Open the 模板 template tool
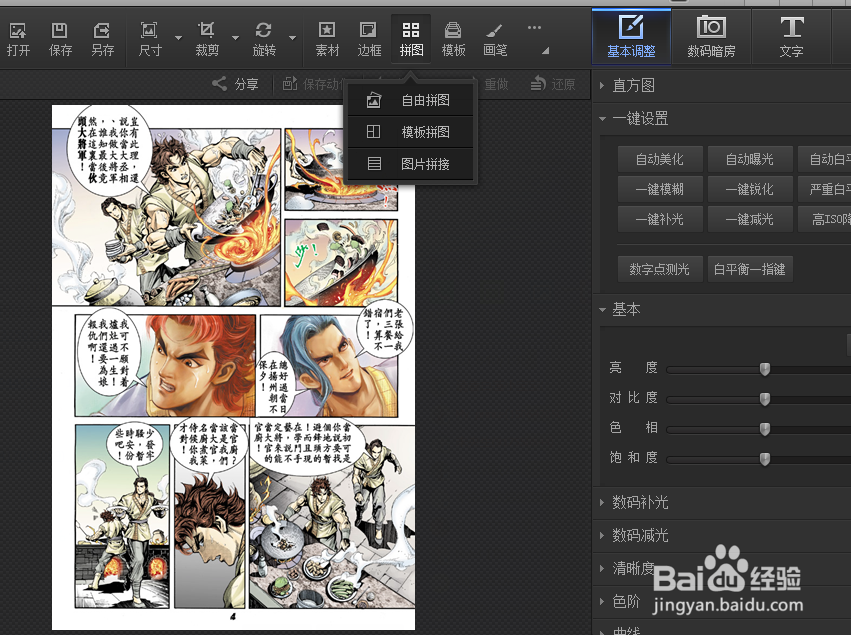Viewport: 851px width, 635px height. [x=453, y=39]
